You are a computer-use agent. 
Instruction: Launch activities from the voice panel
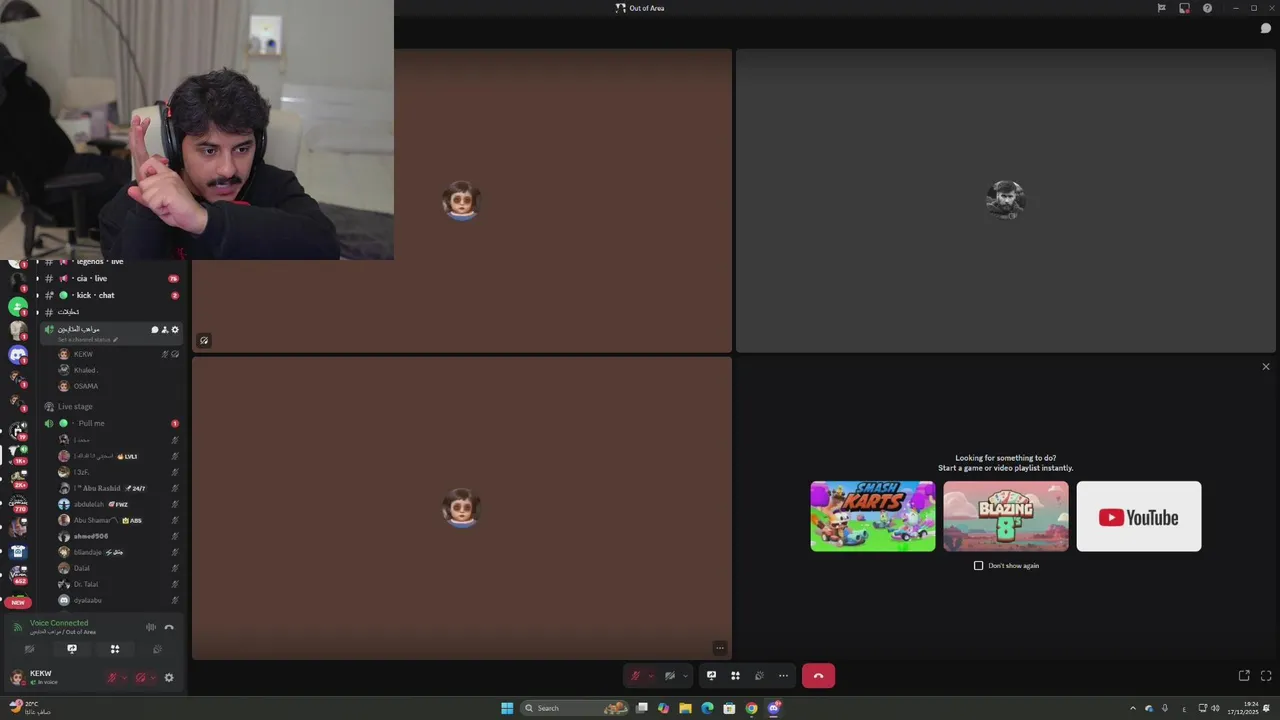coord(115,649)
